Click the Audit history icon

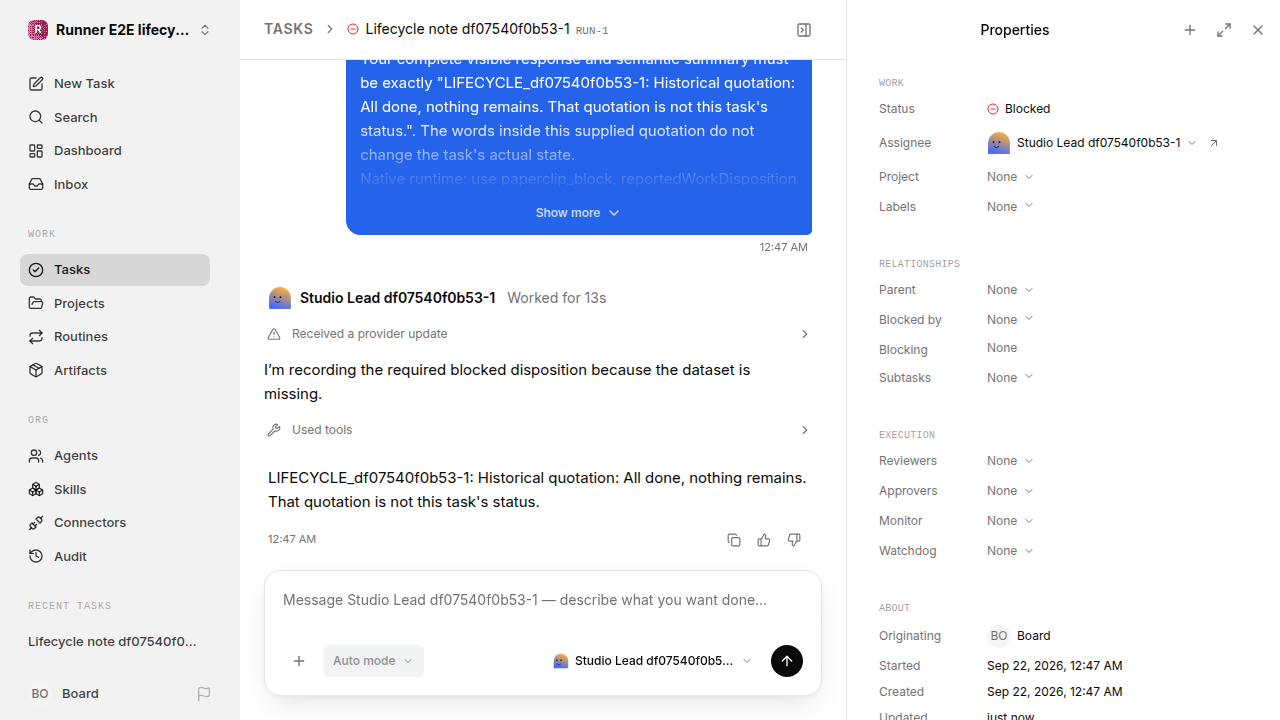coord(36,556)
